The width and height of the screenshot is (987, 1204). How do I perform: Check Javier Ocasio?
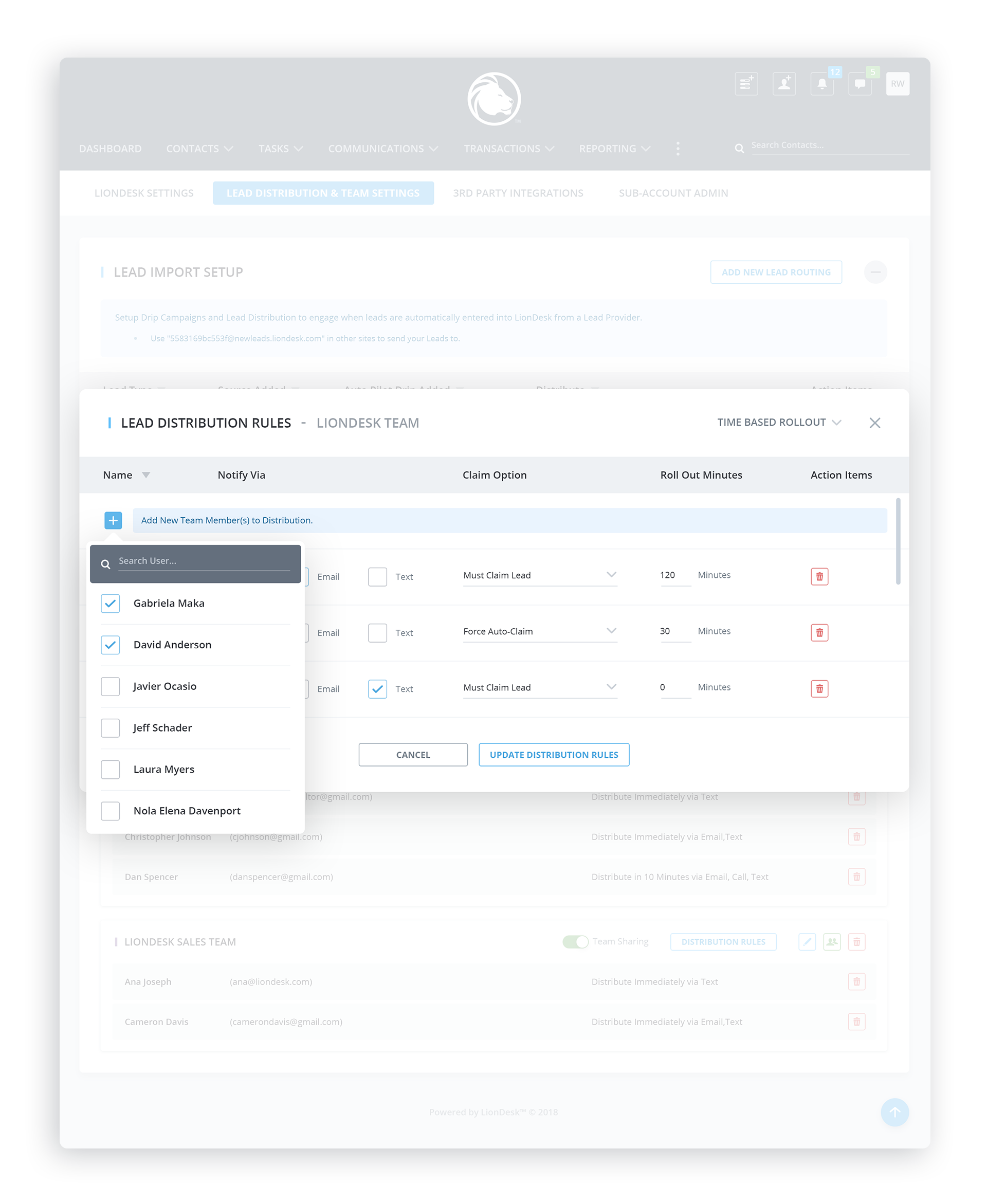pos(111,686)
